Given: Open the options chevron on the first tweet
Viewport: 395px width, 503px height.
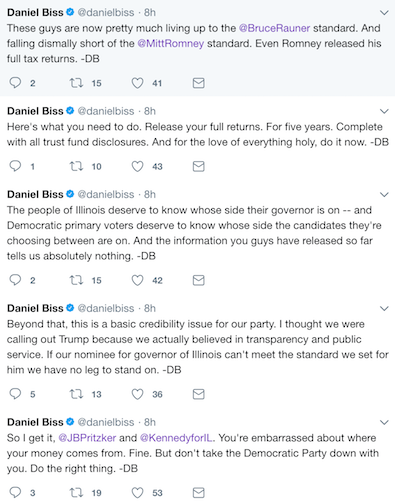Looking at the screenshot, I should [x=384, y=13].
